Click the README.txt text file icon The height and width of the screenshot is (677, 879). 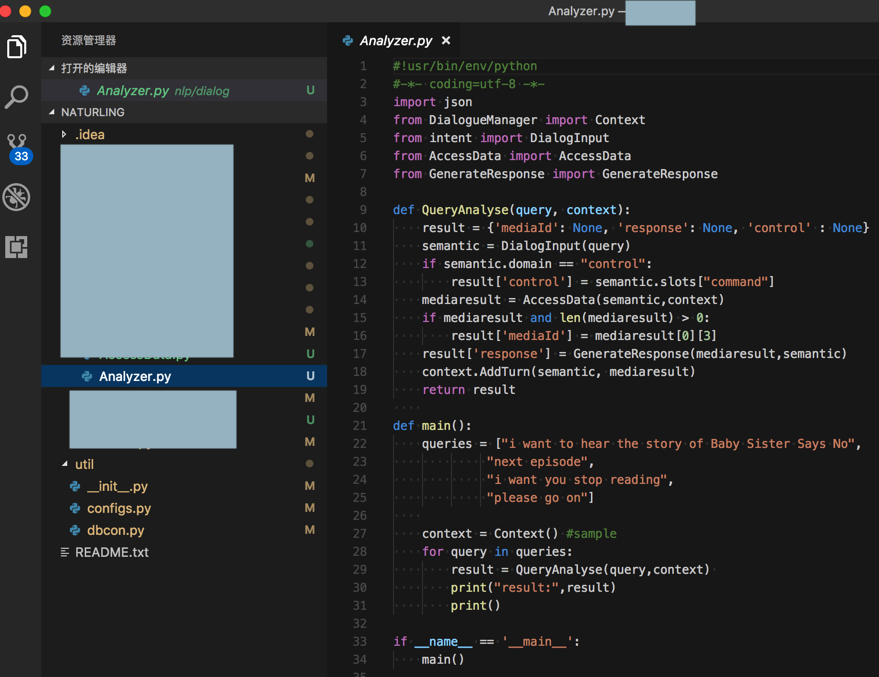(65, 552)
